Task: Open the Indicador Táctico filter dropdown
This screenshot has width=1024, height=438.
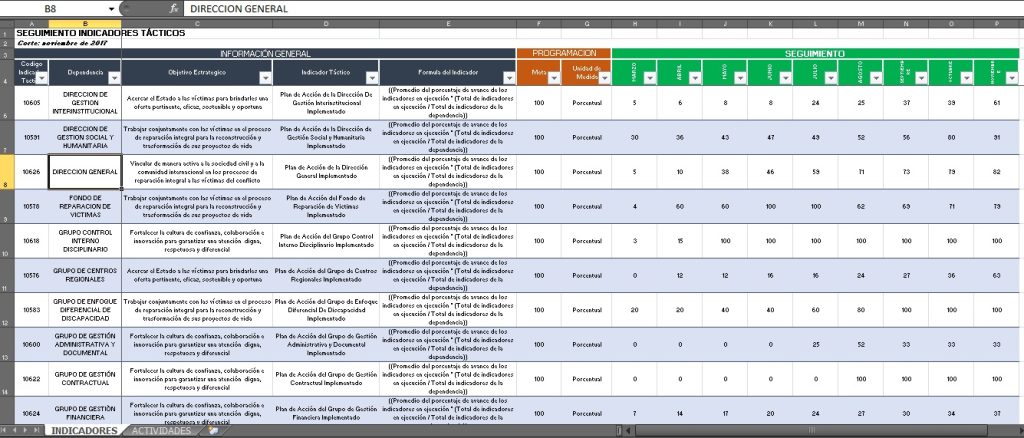Action: 372,78
